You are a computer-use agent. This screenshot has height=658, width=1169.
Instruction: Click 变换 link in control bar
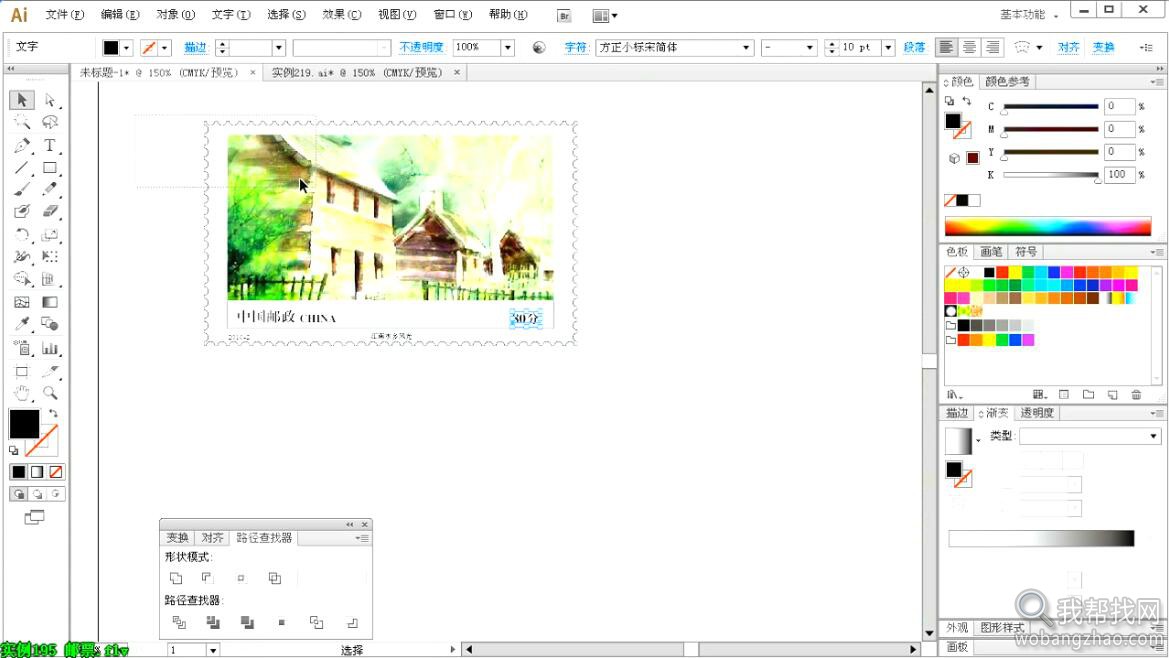[x=1103, y=47]
